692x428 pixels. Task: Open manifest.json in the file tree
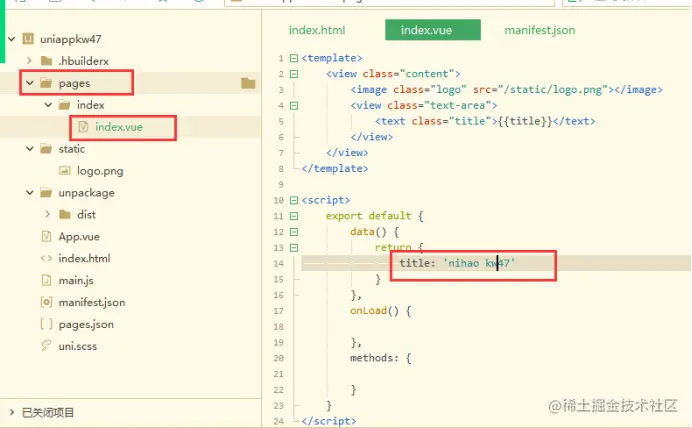92,303
